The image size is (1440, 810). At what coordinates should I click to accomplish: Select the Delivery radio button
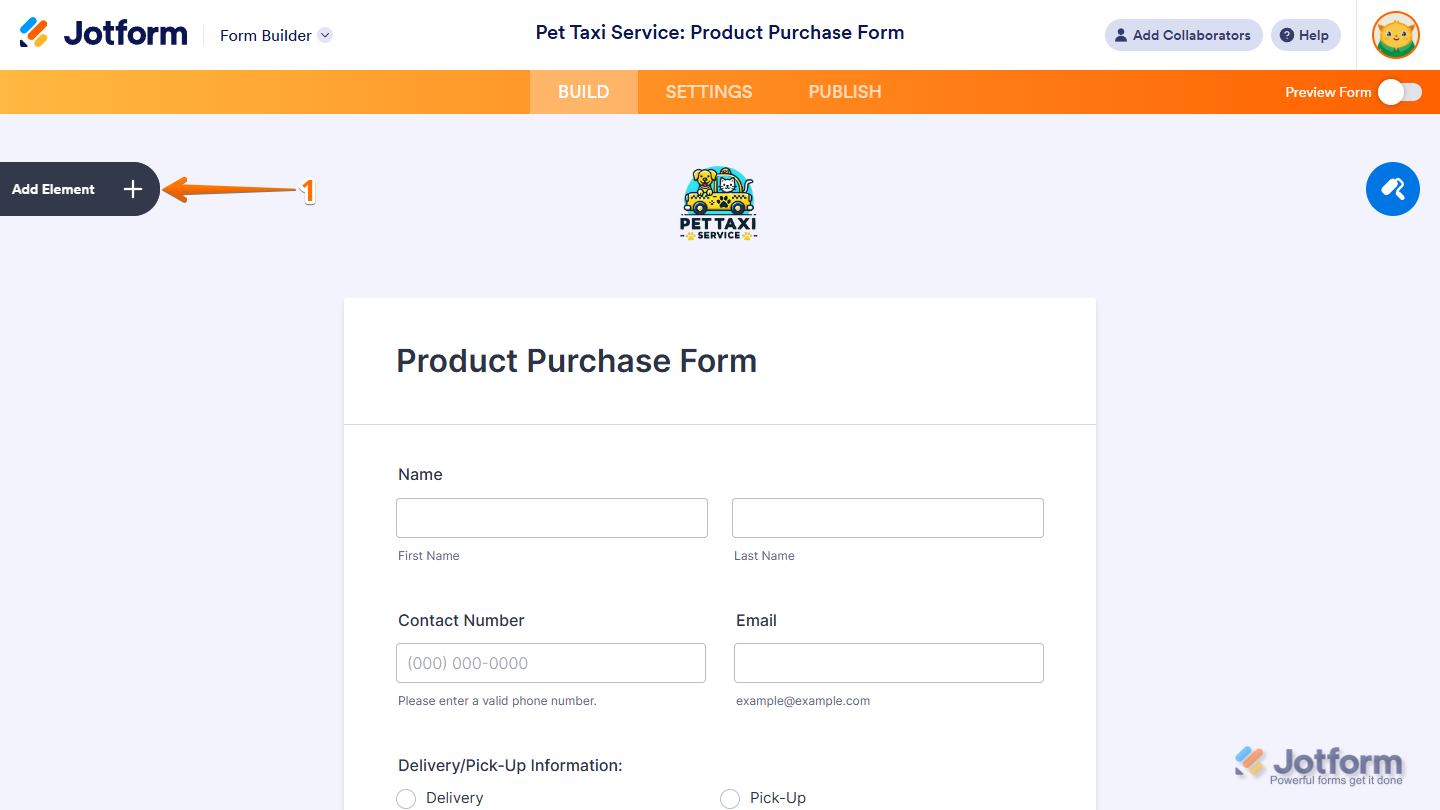[406, 798]
